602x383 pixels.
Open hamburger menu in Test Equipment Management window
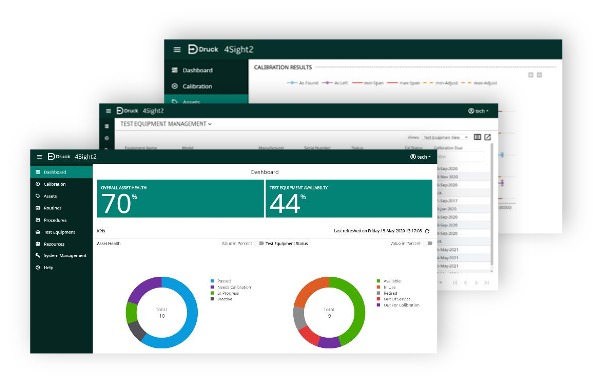tap(108, 111)
